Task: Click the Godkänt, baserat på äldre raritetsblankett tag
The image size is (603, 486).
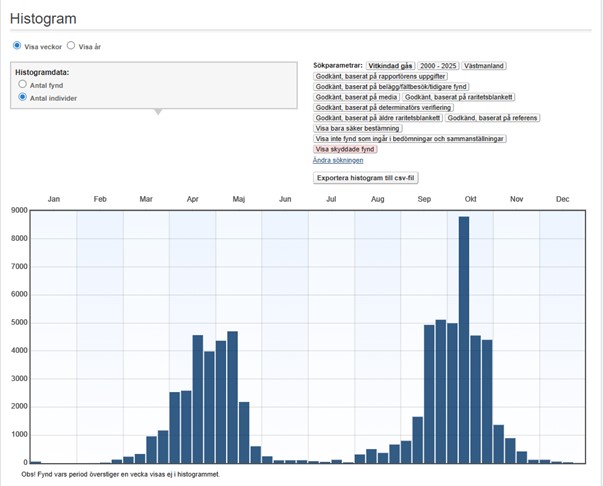Action: point(377,118)
